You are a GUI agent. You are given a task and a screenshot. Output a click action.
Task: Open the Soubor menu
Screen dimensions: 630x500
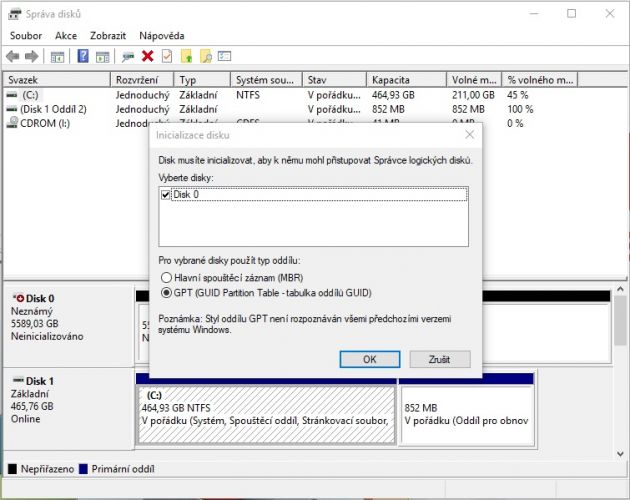point(26,36)
